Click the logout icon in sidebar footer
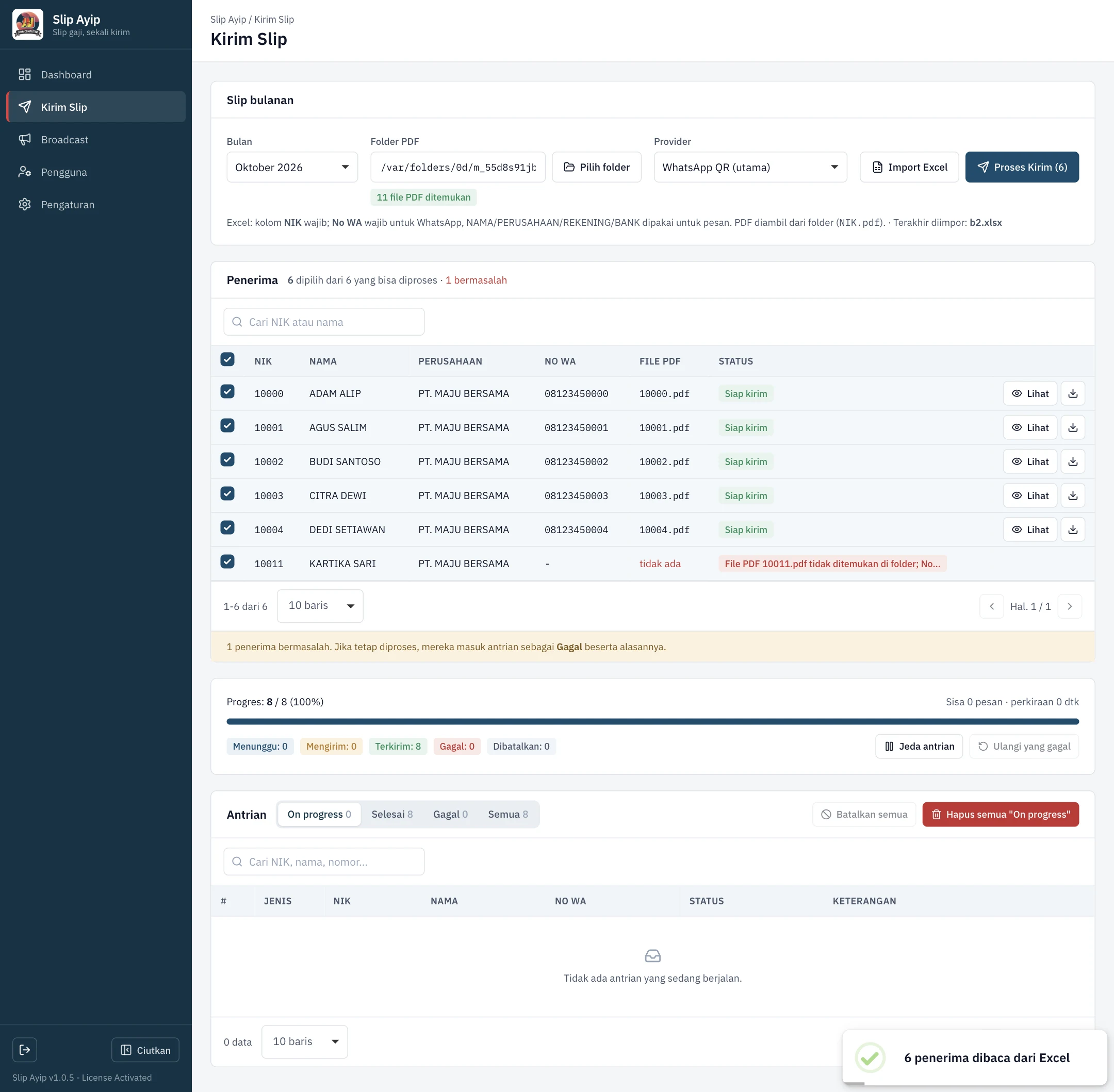Screen dimensions: 1114x1092 click(x=25, y=1050)
